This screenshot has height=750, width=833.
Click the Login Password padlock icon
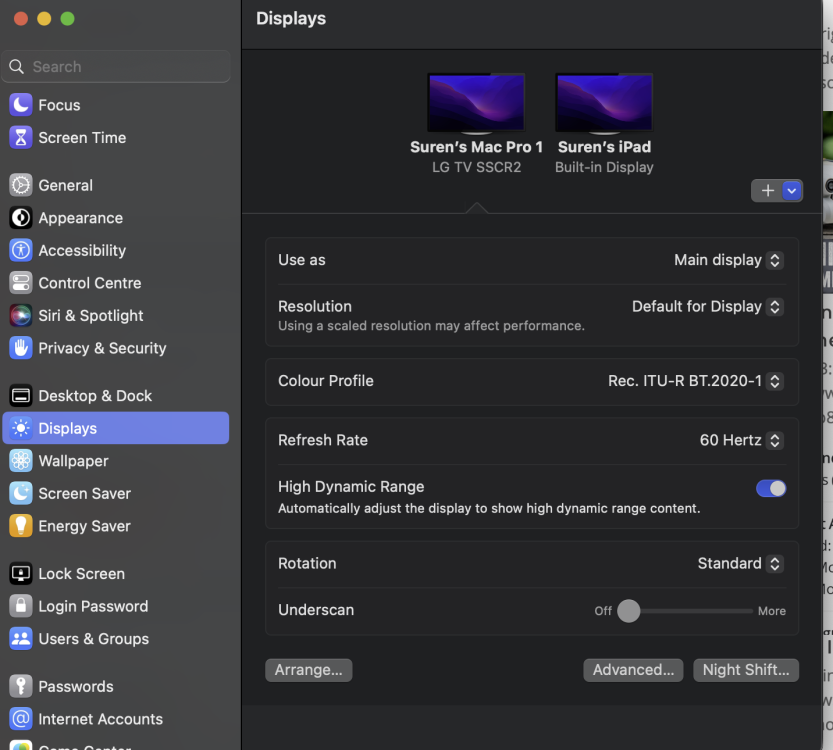coord(21,606)
